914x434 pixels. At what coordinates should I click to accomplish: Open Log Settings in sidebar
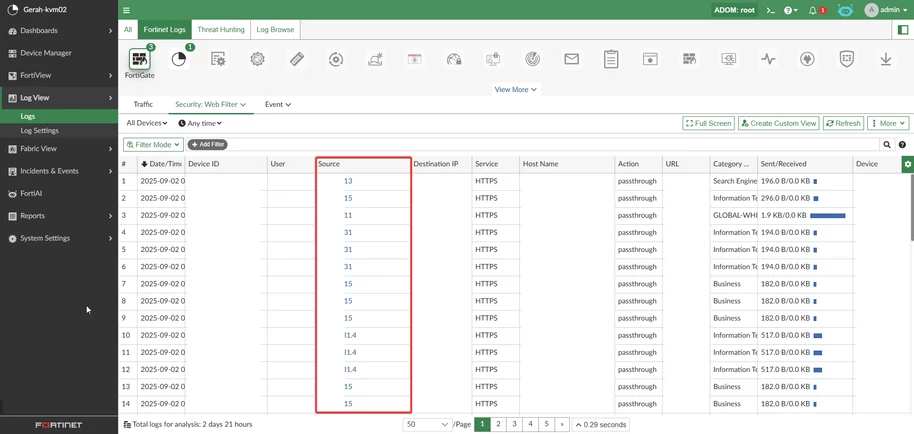click(59, 130)
